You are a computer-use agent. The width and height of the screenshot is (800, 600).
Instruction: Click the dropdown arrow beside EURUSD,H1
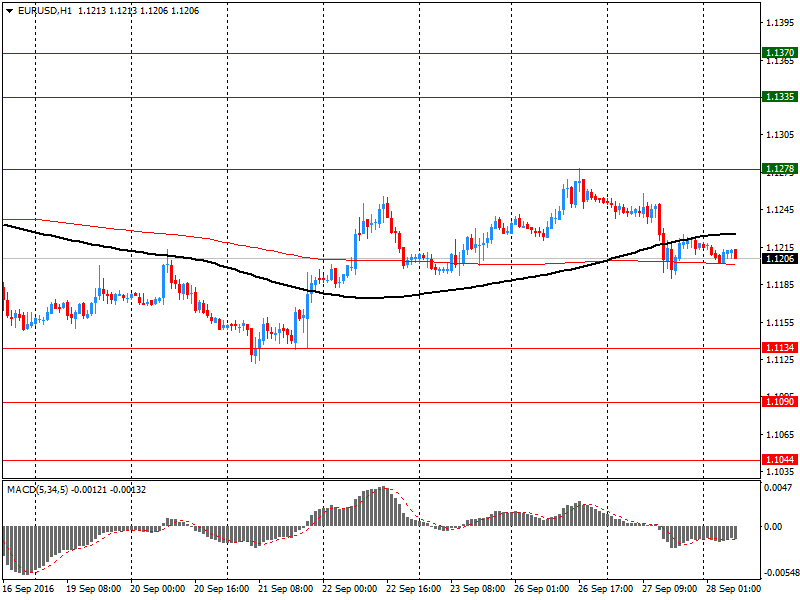pyautogui.click(x=9, y=11)
